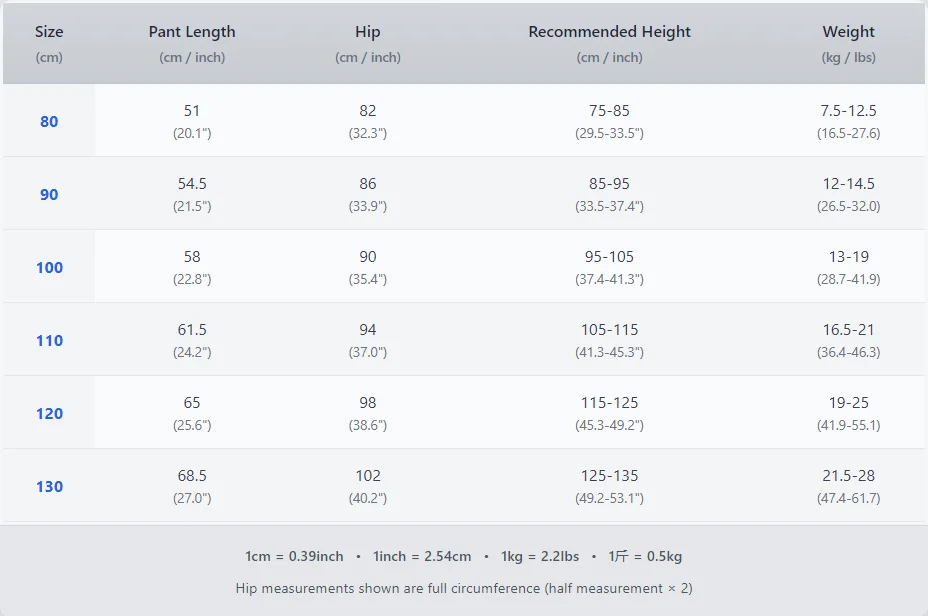
Task: Select size 110 row label
Action: 49,341
